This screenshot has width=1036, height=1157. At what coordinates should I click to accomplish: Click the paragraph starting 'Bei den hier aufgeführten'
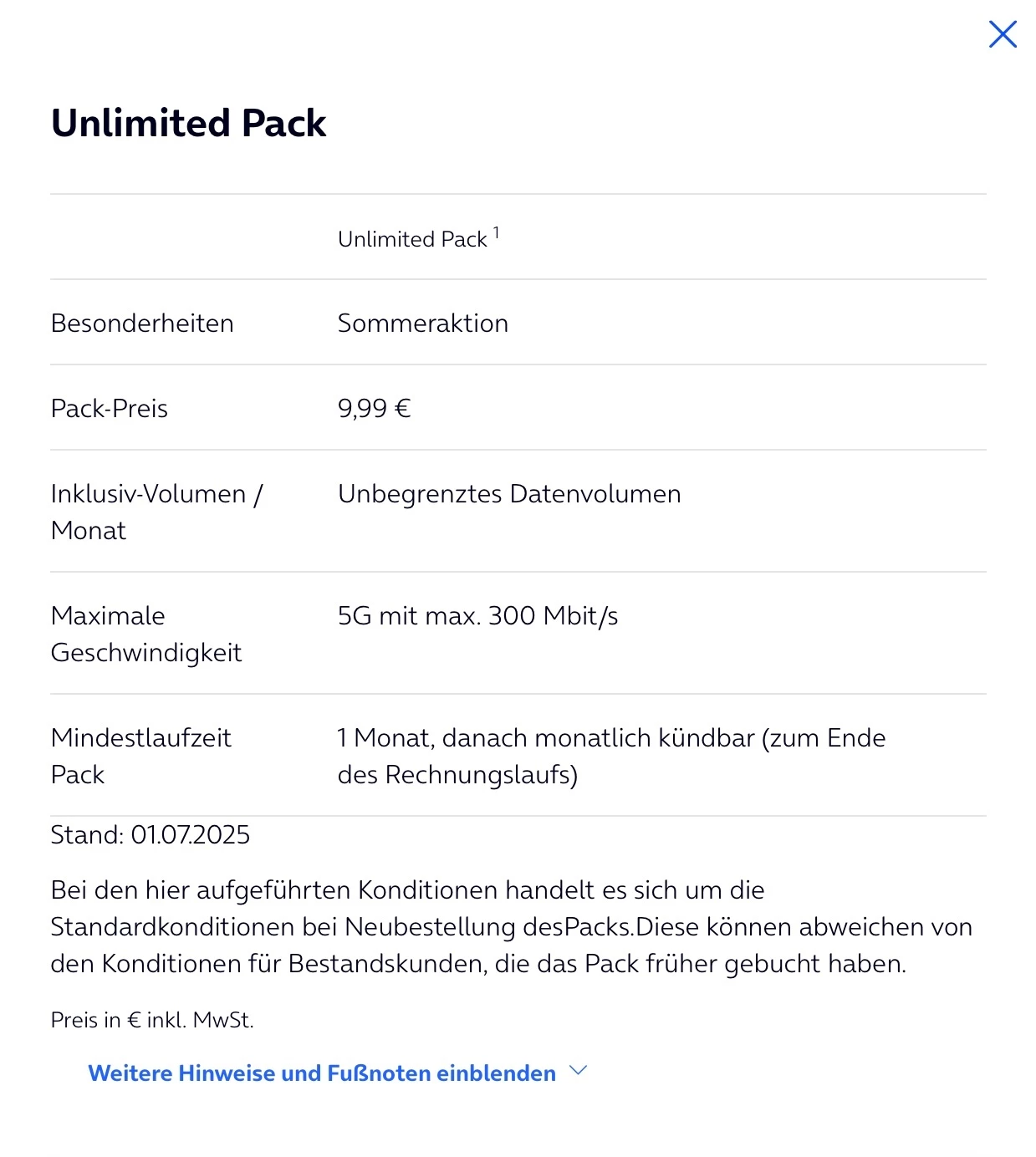coord(407,890)
